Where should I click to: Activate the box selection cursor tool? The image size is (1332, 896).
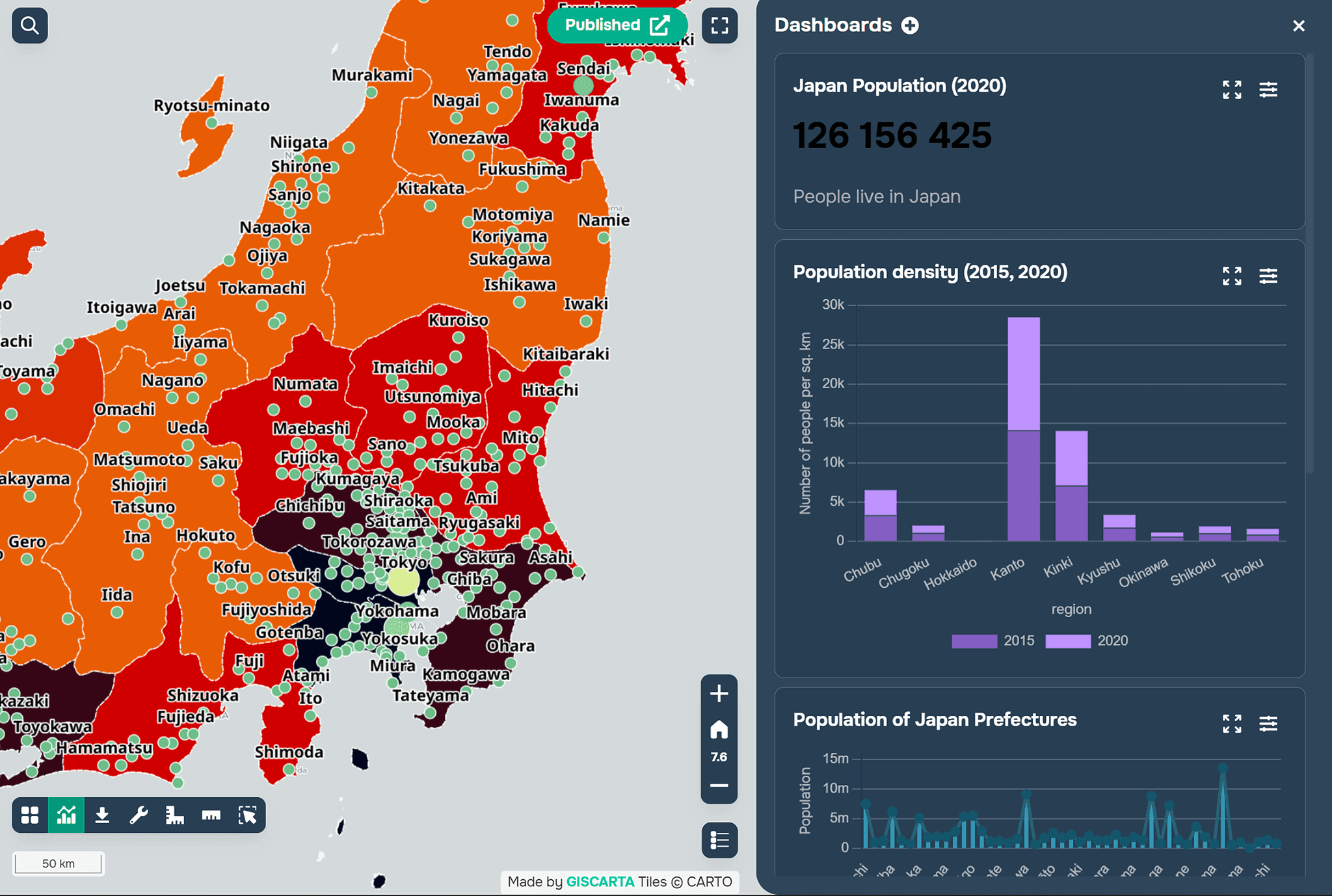tap(247, 815)
